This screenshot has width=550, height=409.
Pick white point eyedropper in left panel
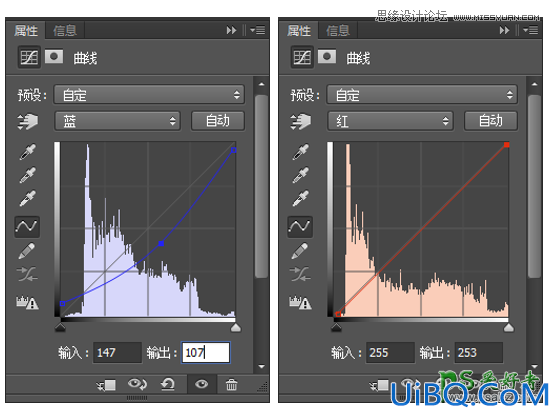(27, 198)
